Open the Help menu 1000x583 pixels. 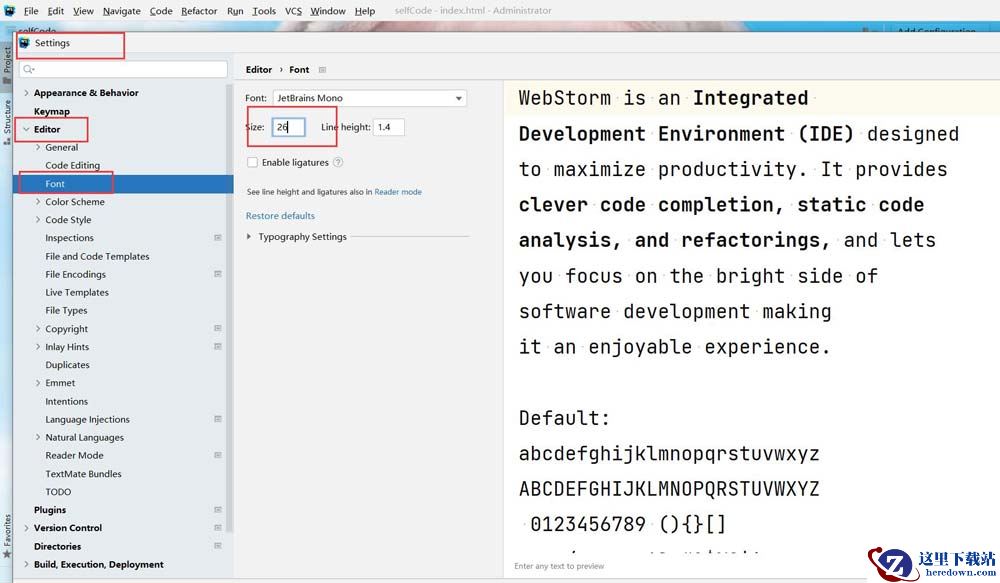point(365,11)
